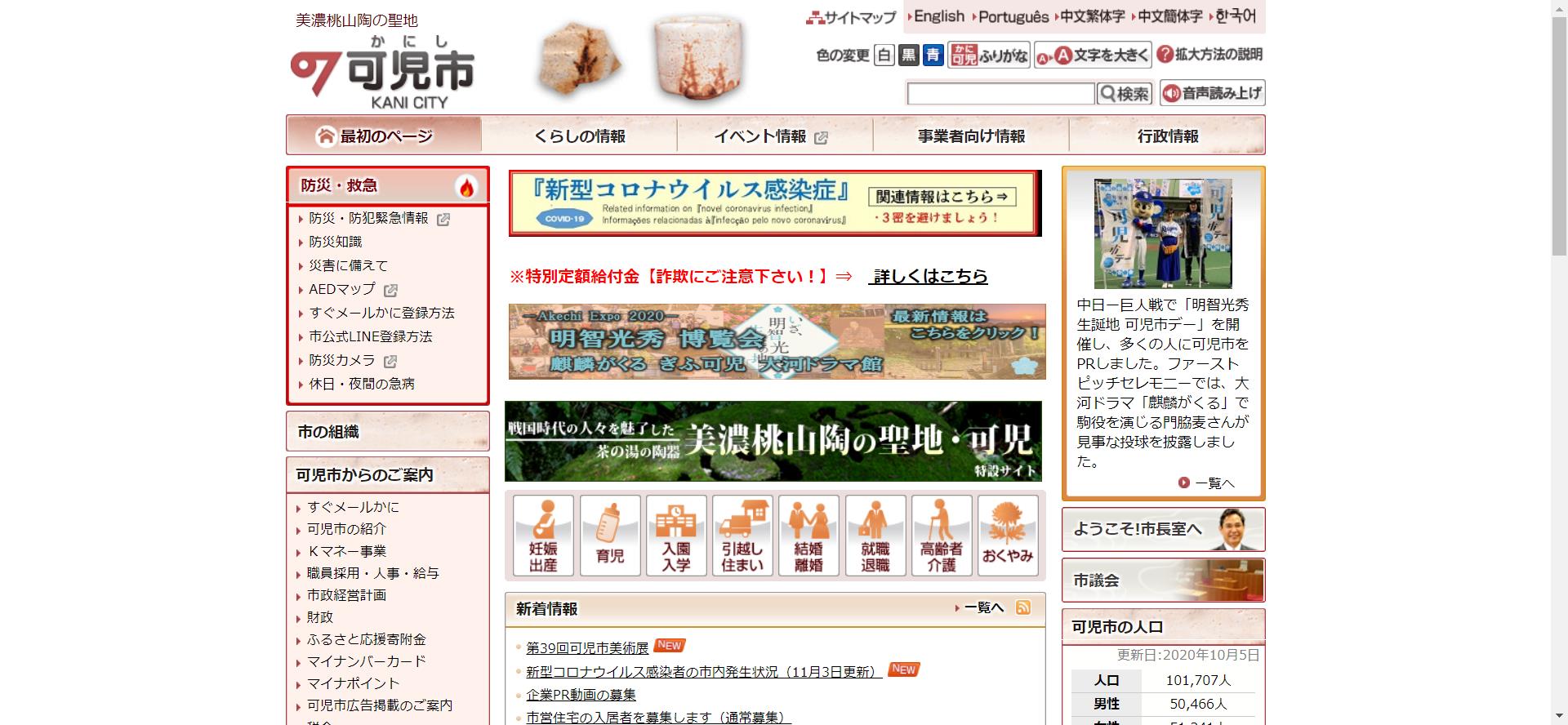Select the 高齢者介護 elderly icon
1568x725 pixels.
pyautogui.click(x=942, y=536)
